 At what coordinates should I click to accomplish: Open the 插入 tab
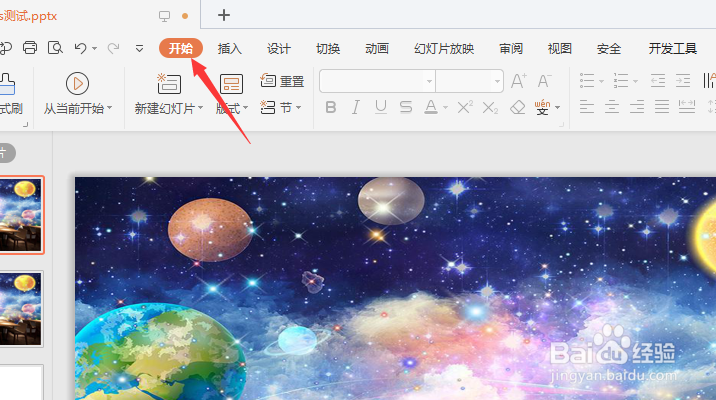pos(229,48)
